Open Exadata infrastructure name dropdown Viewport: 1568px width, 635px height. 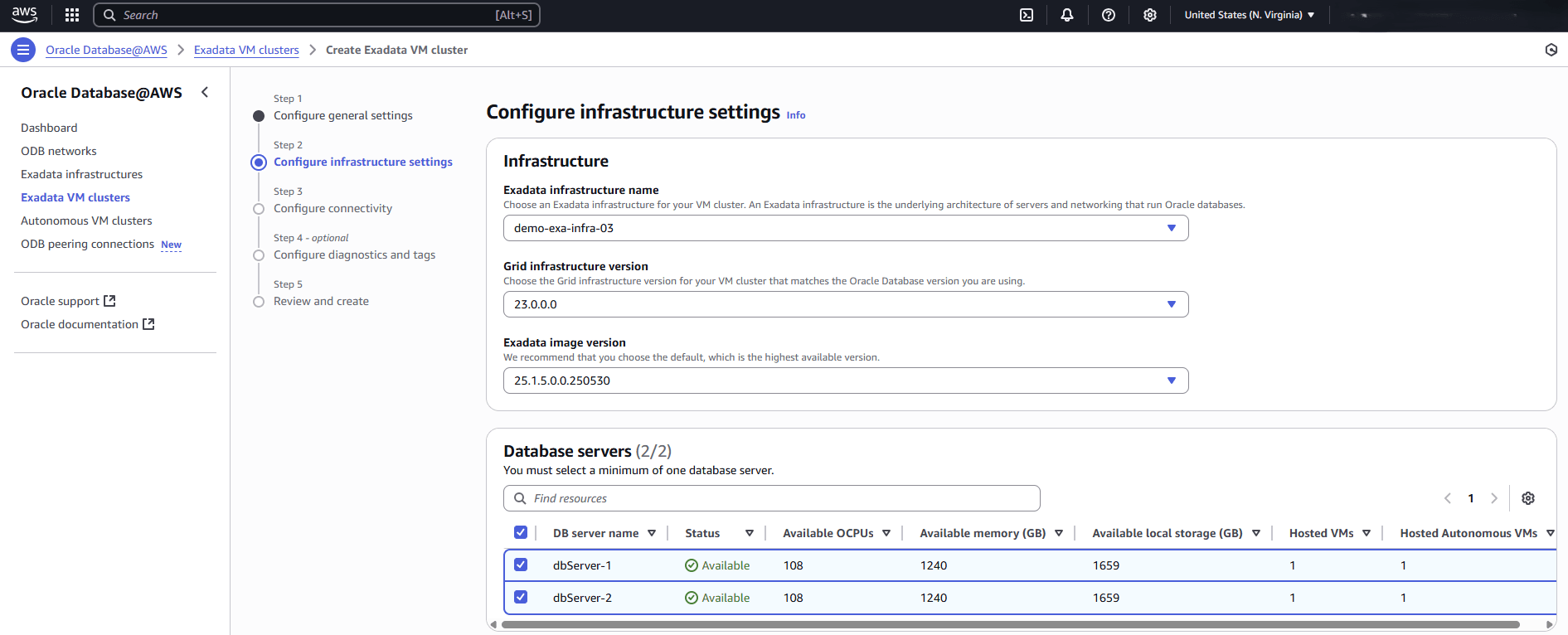click(845, 228)
